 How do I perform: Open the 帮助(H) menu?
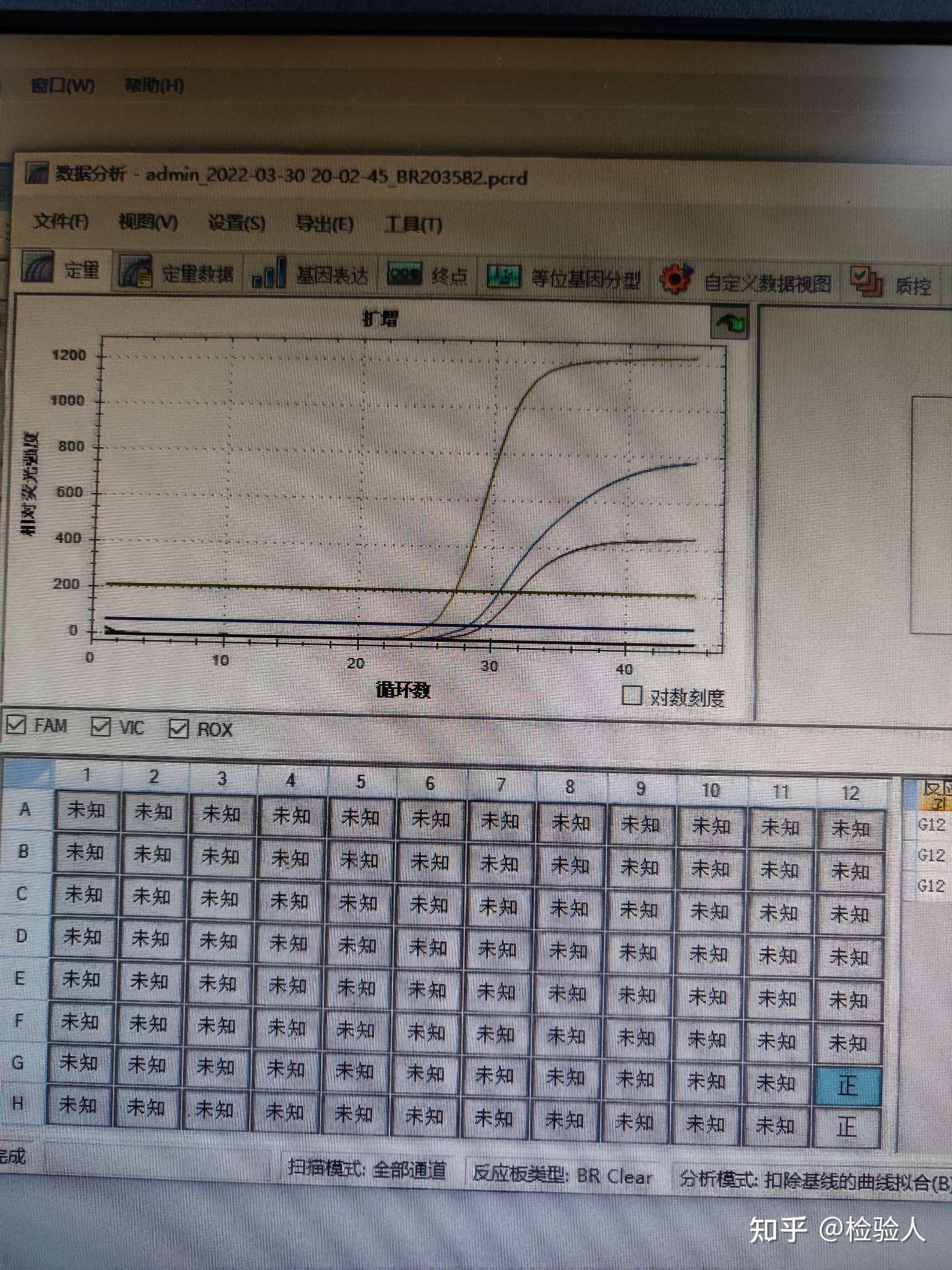click(x=154, y=85)
